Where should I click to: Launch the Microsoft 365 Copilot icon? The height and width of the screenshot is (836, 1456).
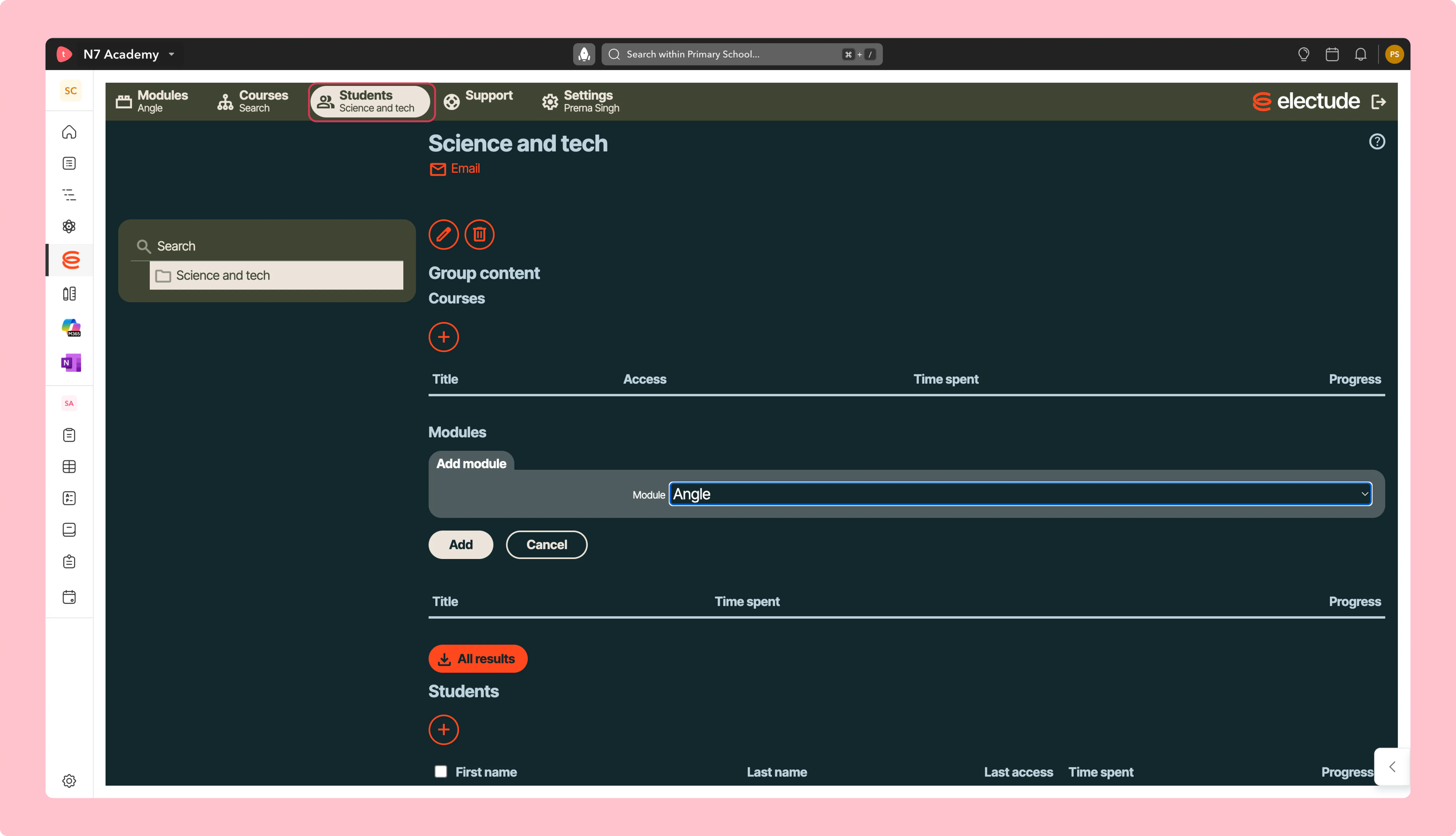pos(71,328)
